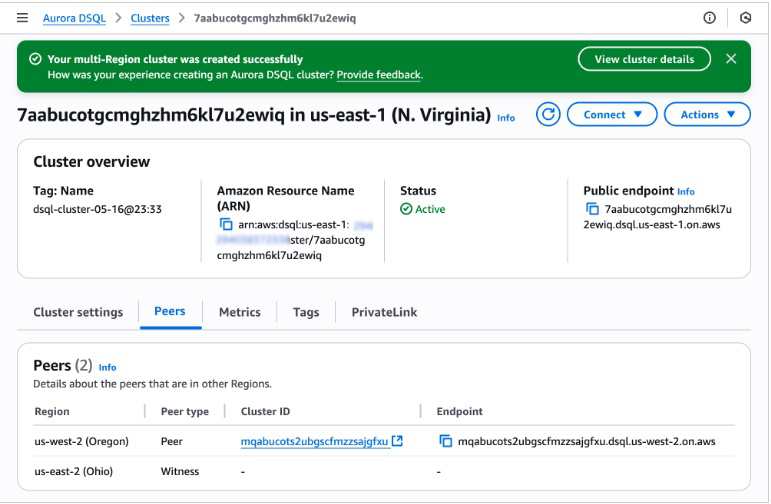The width and height of the screenshot is (771, 504).
Task: Copy the Amazon Resource Name ARN
Action: 226,225
